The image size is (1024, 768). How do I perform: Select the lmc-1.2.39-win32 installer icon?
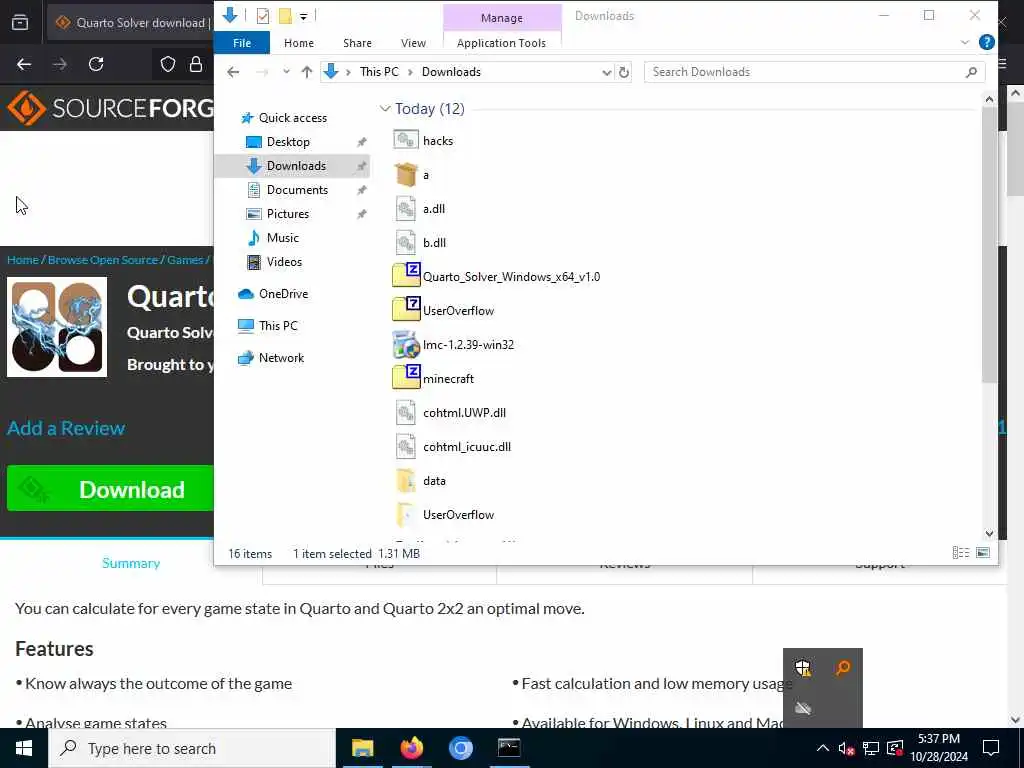[406, 344]
